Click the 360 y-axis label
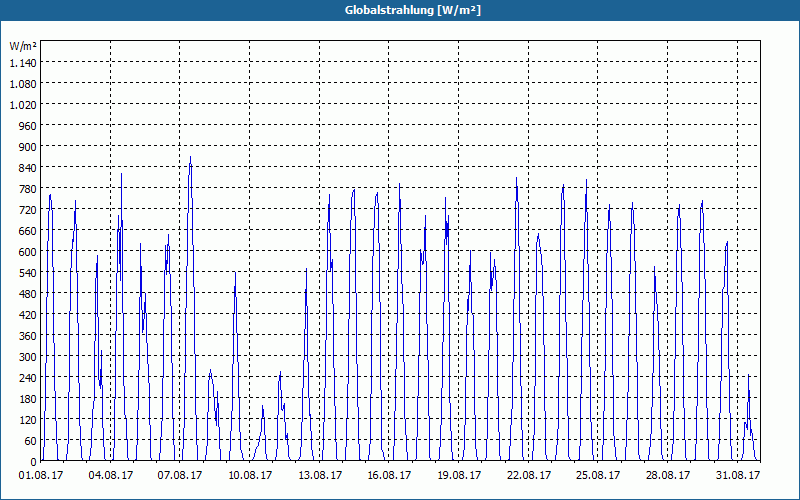The image size is (800, 500). [x=28, y=336]
